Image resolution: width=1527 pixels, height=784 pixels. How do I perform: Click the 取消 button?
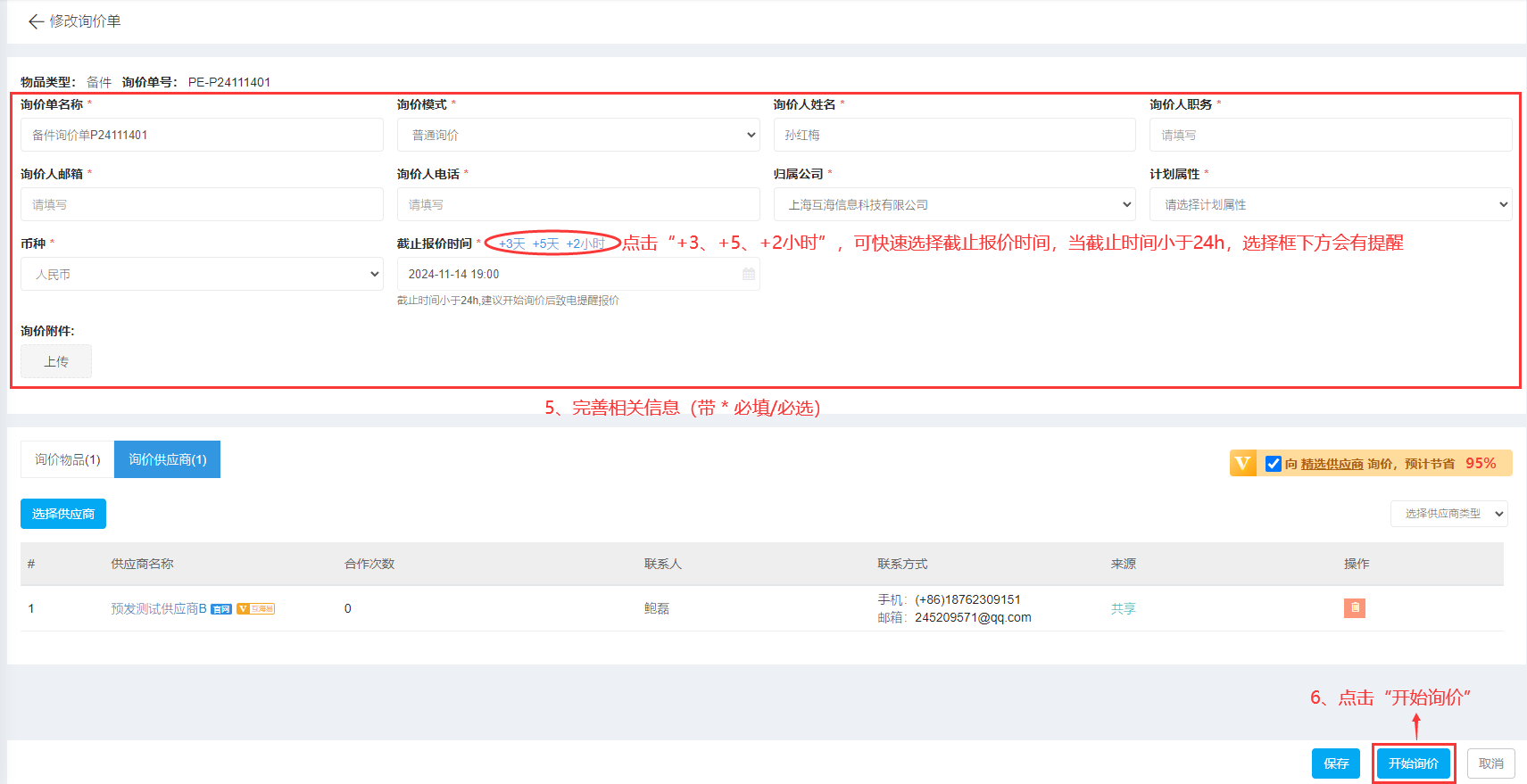pos(1491,763)
